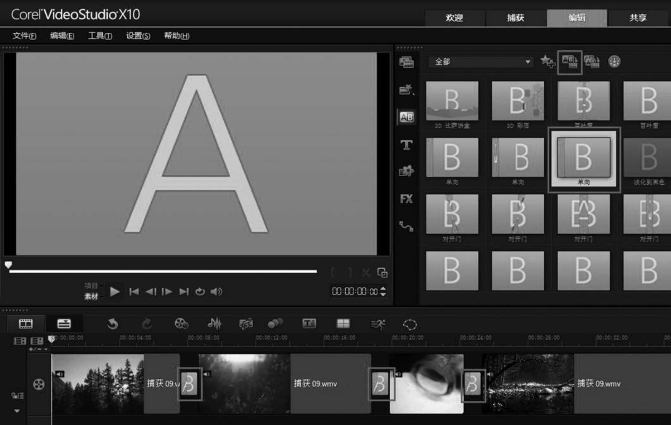
Task: Switch to Storyboard view
Action: coord(26,323)
